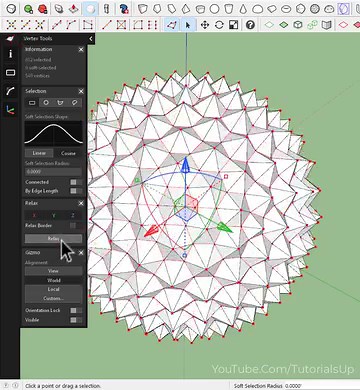The image size is (360, 390).
Task: Close the Relax section
Action: click(x=81, y=203)
